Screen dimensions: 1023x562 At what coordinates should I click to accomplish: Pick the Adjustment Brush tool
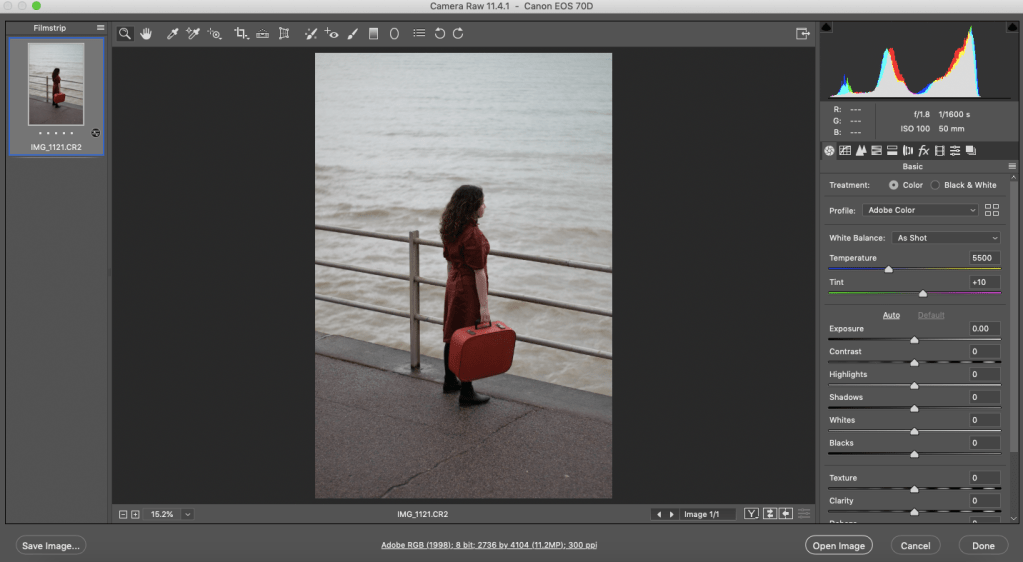pos(352,33)
